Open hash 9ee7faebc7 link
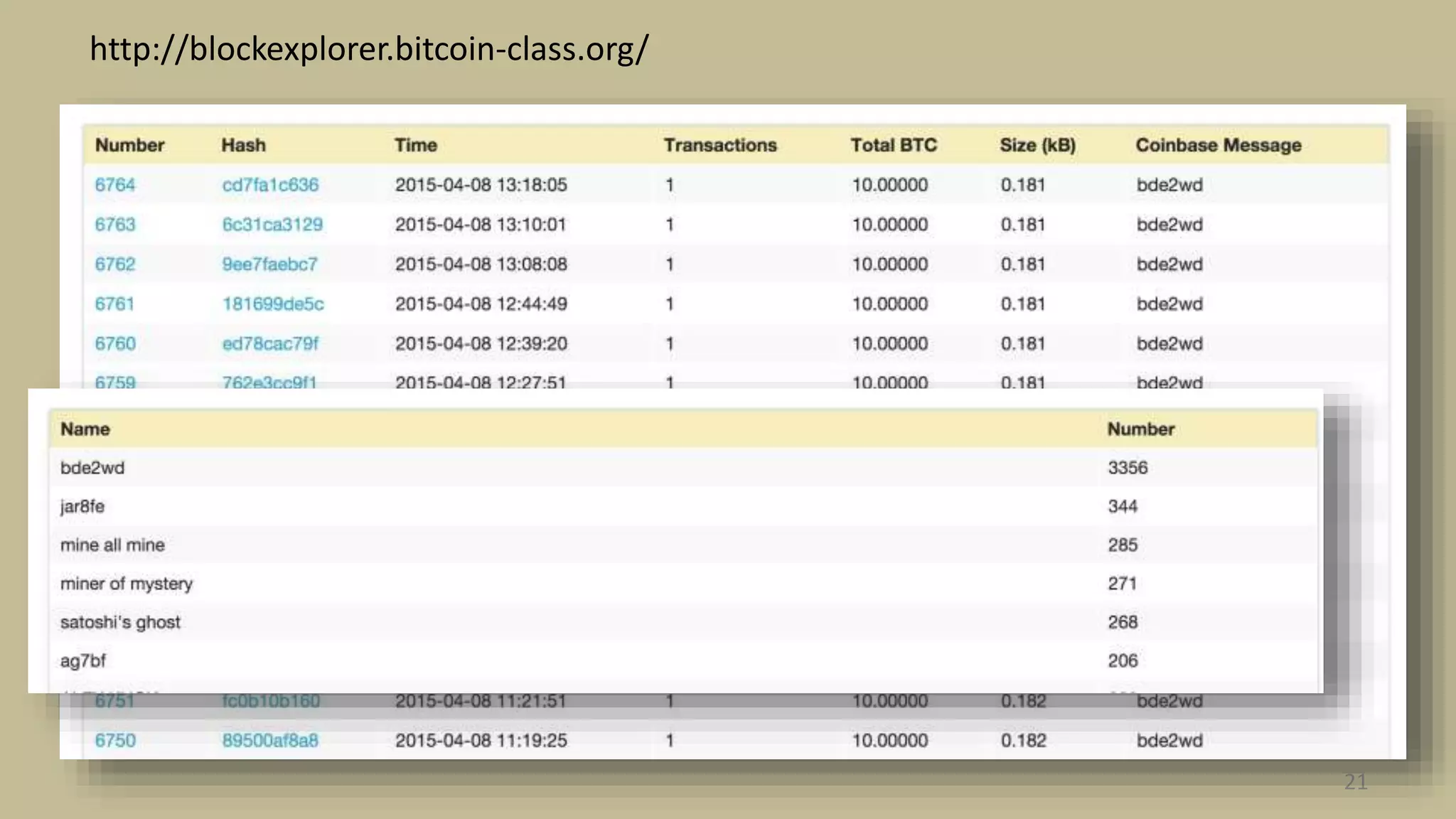 tap(269, 264)
